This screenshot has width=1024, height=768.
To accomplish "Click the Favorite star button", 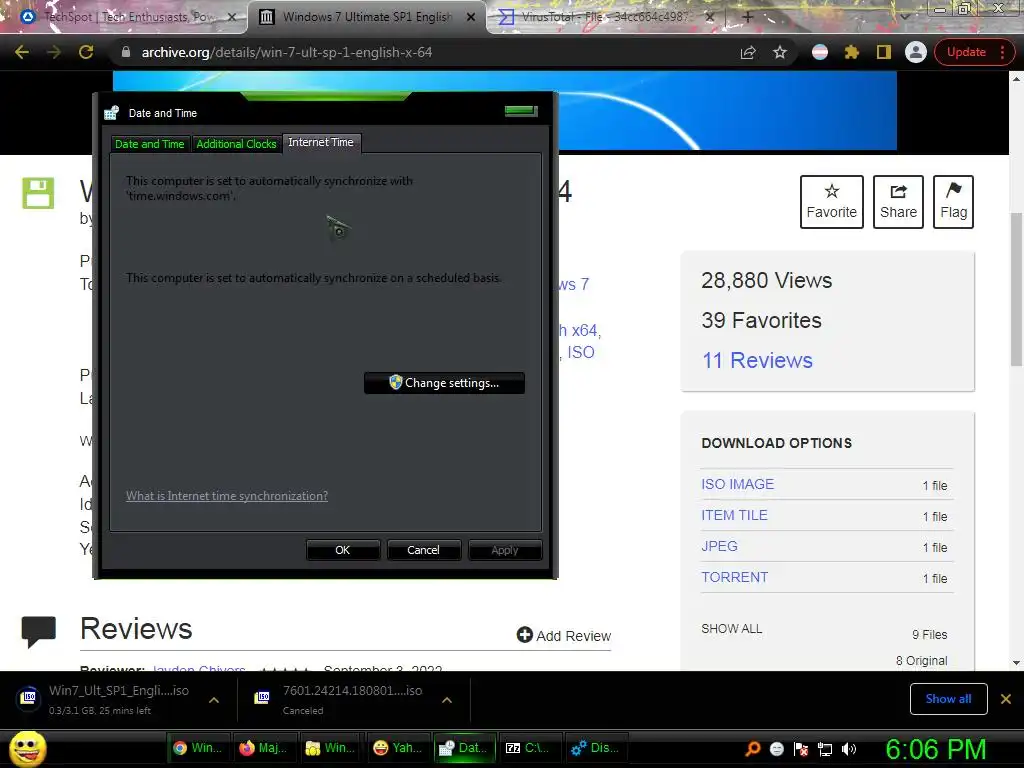I will tap(831, 202).
